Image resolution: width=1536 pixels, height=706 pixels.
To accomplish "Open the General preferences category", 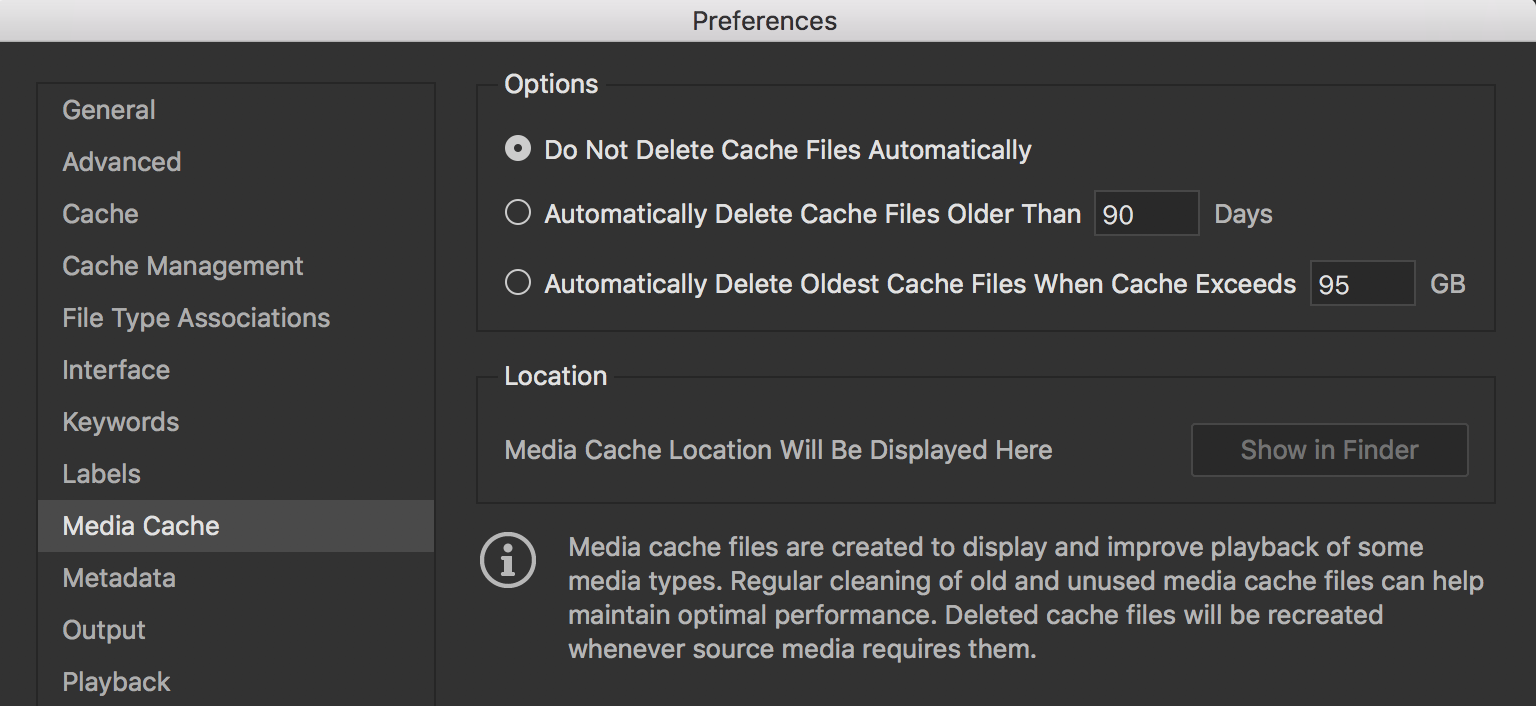I will 109,110.
